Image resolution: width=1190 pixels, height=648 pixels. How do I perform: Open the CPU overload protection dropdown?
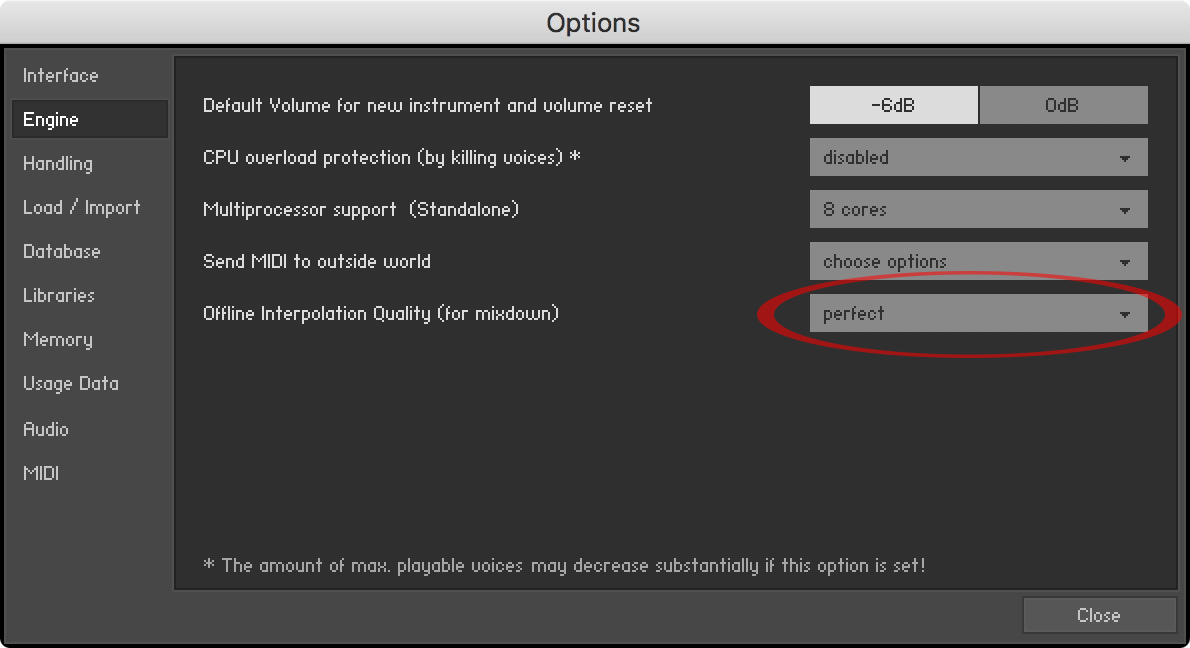(x=978, y=157)
